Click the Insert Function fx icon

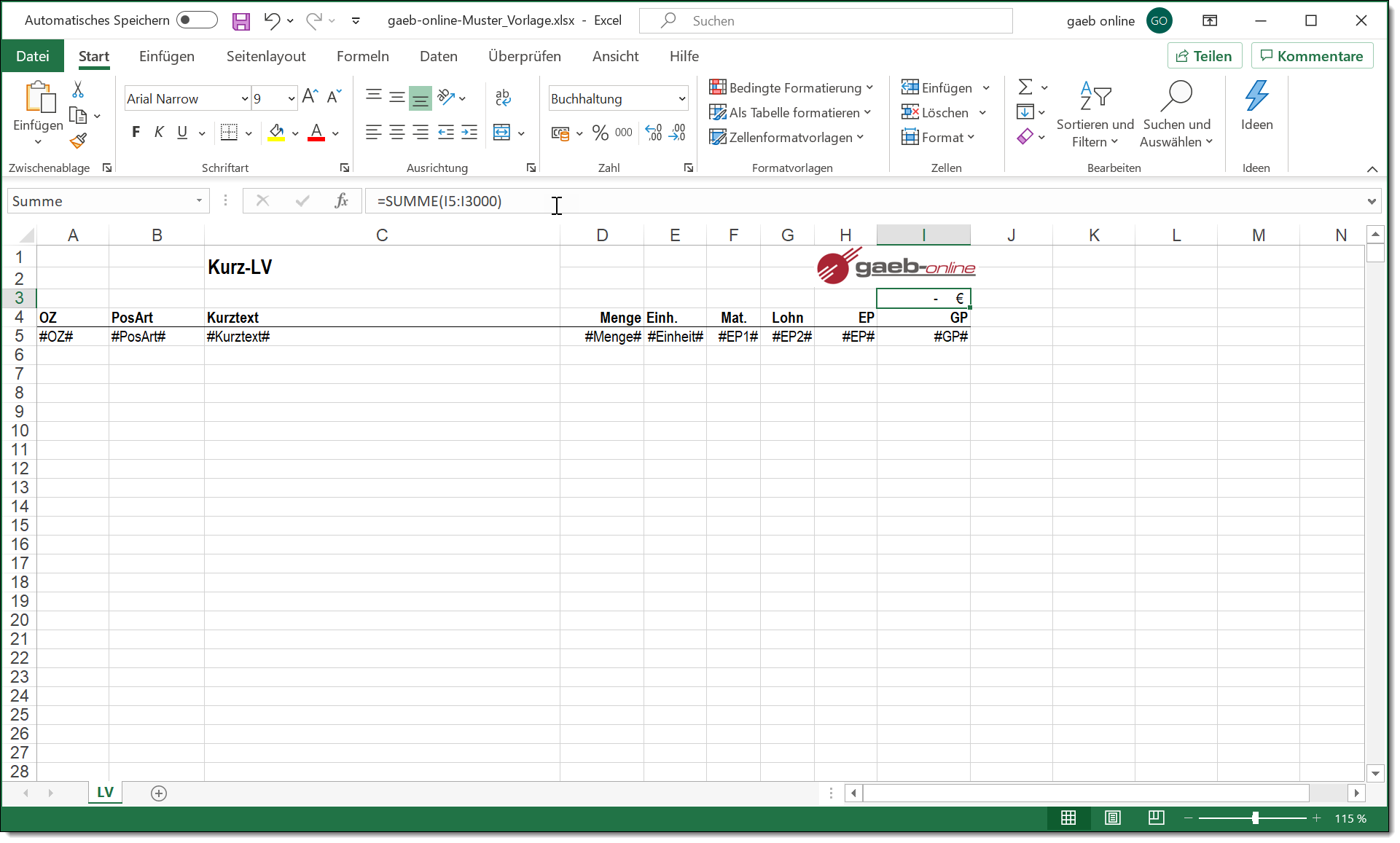[x=340, y=201]
